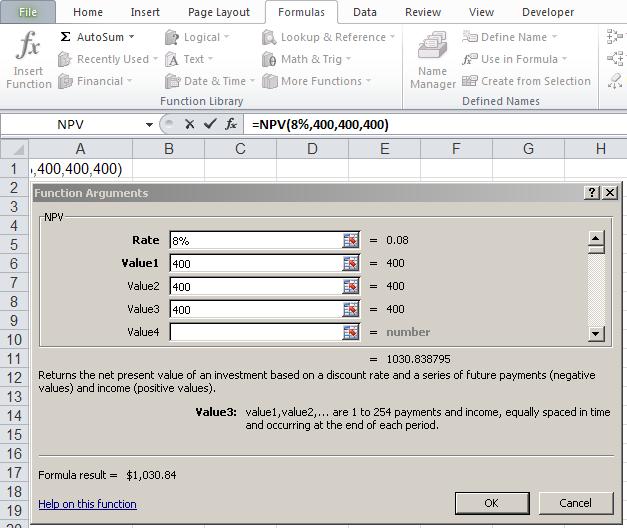Click Cancel in Function Arguments dialog
Image resolution: width=627 pixels, height=528 pixels.
pyautogui.click(x=575, y=503)
